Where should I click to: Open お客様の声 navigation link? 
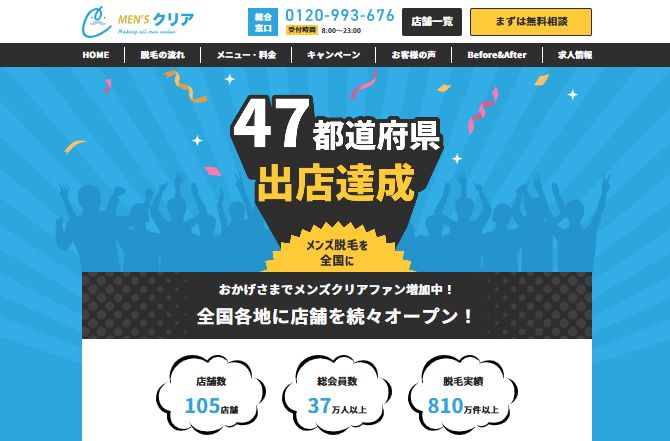(414, 55)
